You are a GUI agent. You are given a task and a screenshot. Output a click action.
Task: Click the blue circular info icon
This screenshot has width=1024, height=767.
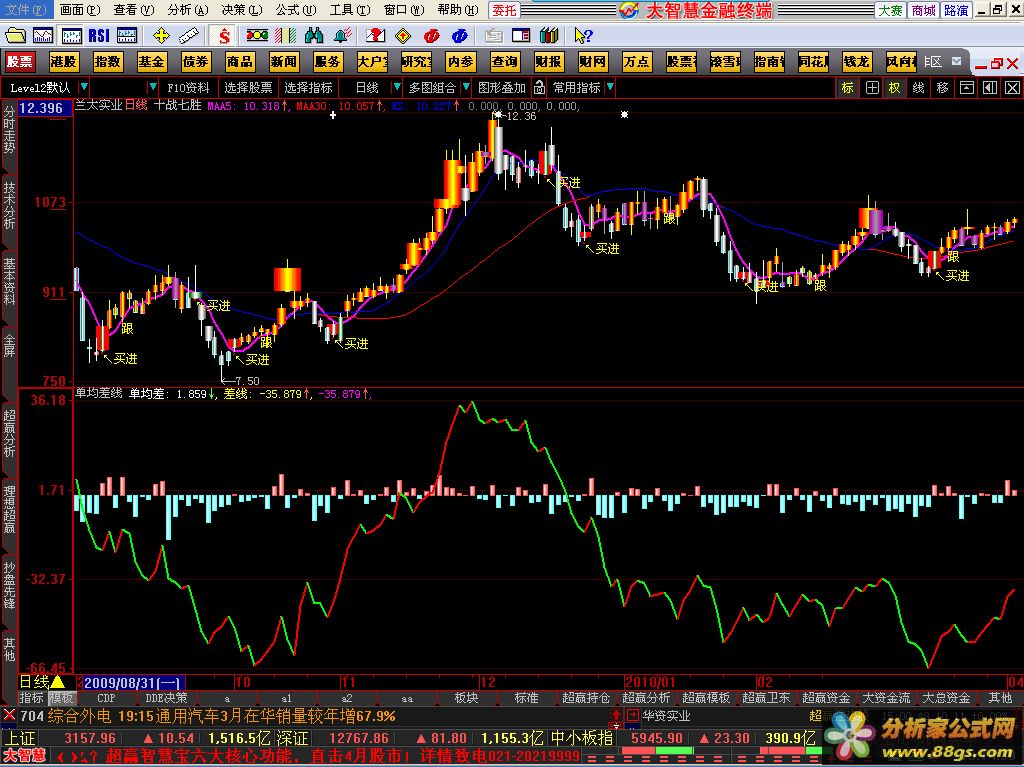[x=460, y=35]
